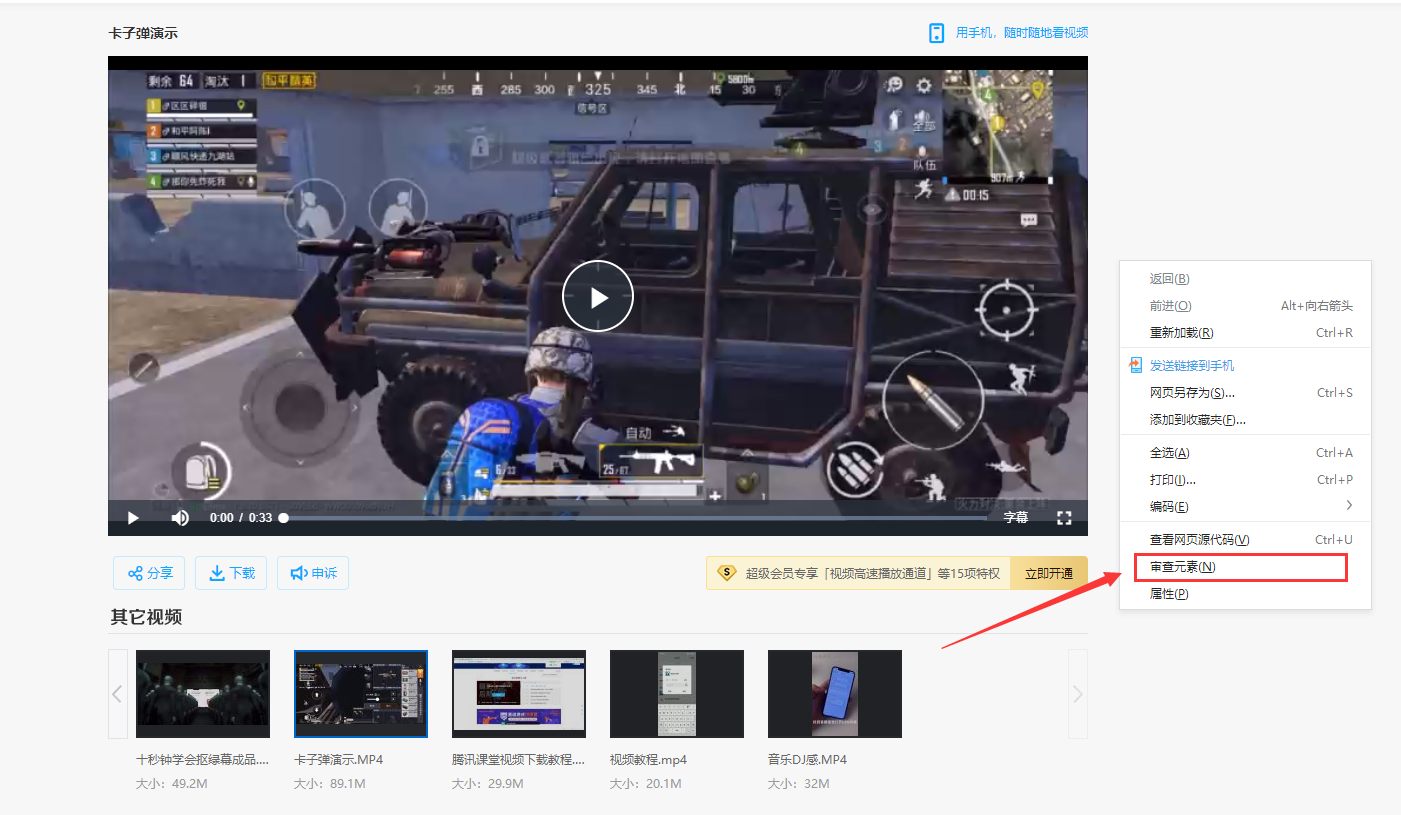Open the 音乐DJ感.MP4 video thumbnail
The image size is (1401, 815).
[834, 694]
